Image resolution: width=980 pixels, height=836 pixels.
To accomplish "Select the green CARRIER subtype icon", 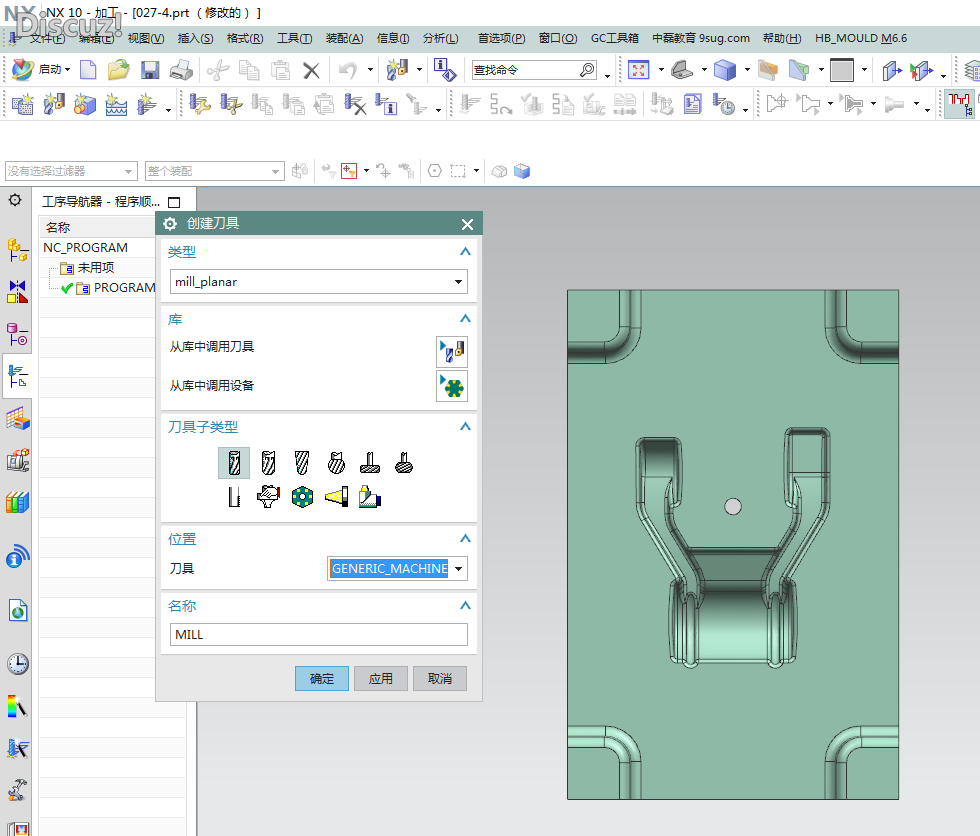I will 302,497.
